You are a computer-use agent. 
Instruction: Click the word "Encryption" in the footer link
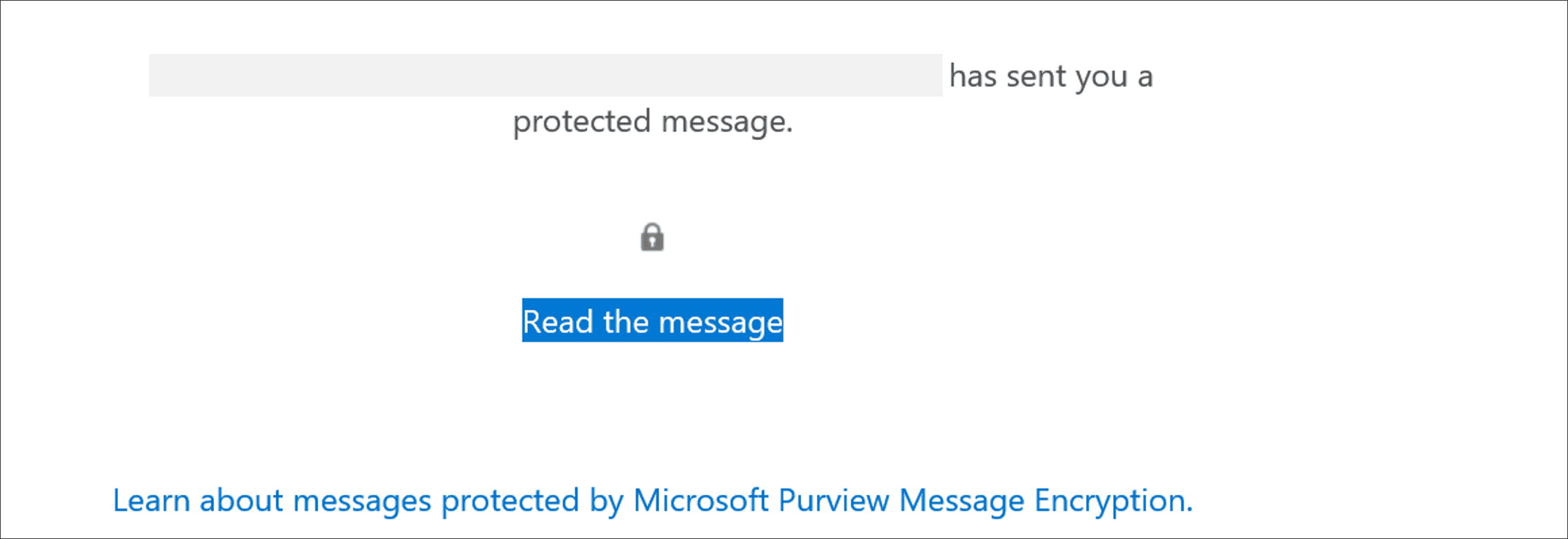tap(1113, 500)
